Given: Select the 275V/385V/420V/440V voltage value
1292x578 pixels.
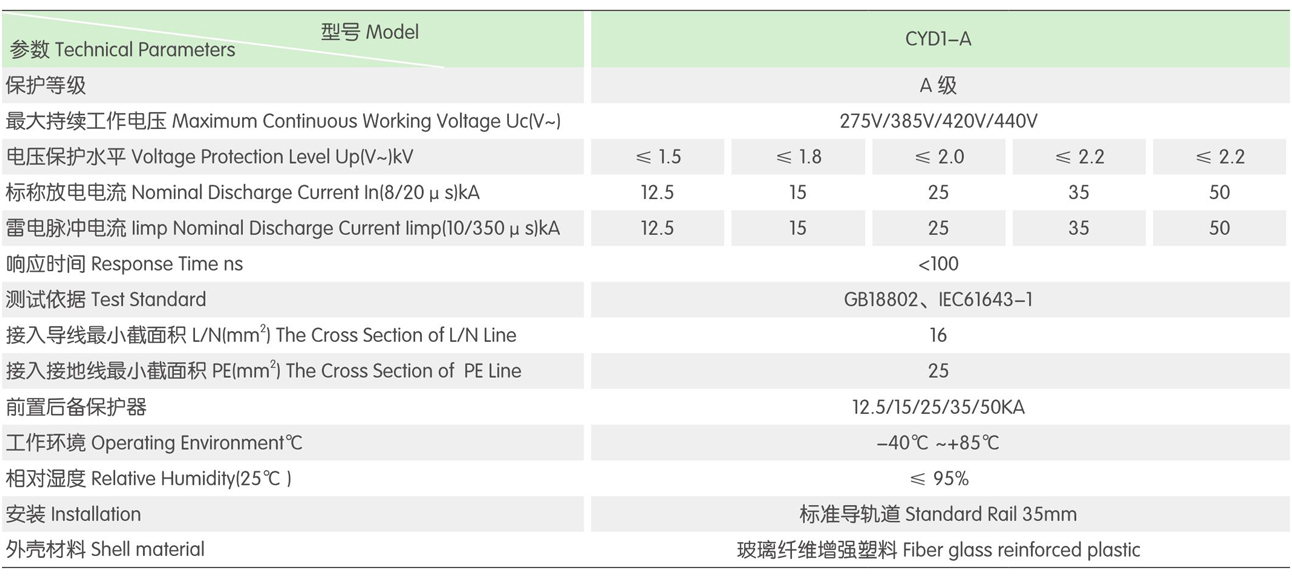Looking at the screenshot, I should click(937, 122).
